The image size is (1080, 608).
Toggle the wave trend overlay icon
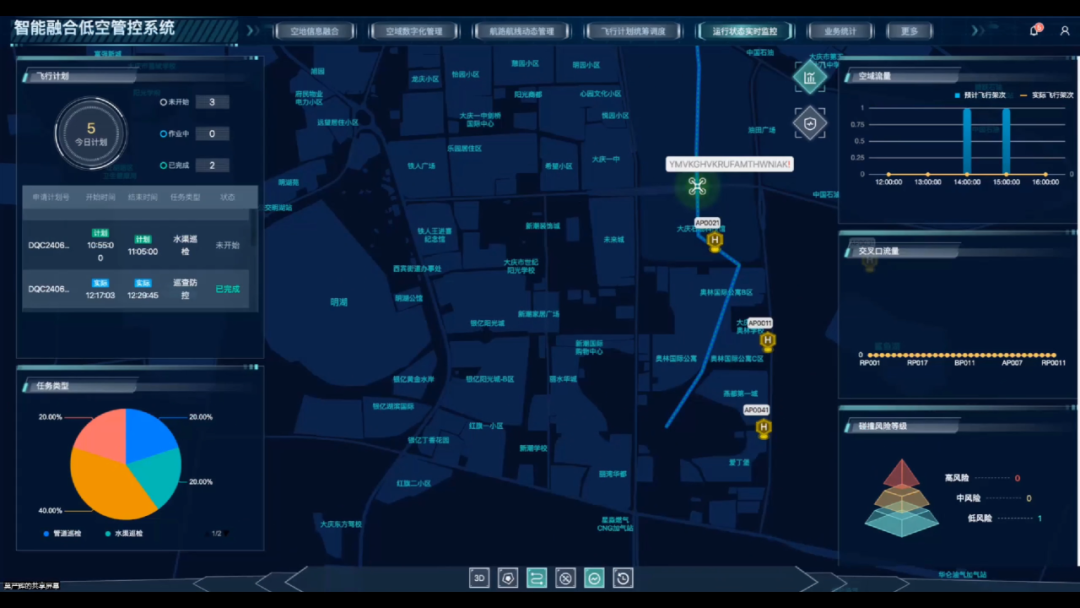point(594,578)
